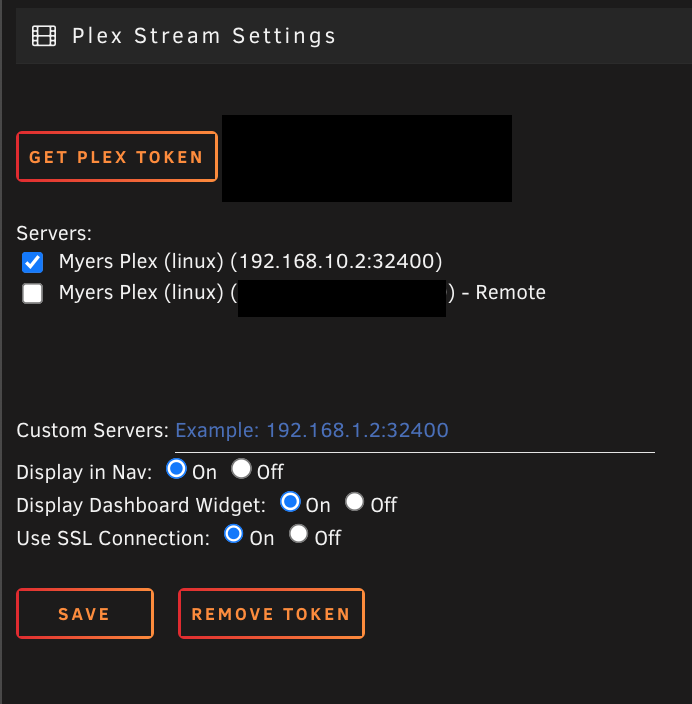The width and height of the screenshot is (692, 704).
Task: Click the Display Dashboard Widget label
Action: (x=141, y=505)
